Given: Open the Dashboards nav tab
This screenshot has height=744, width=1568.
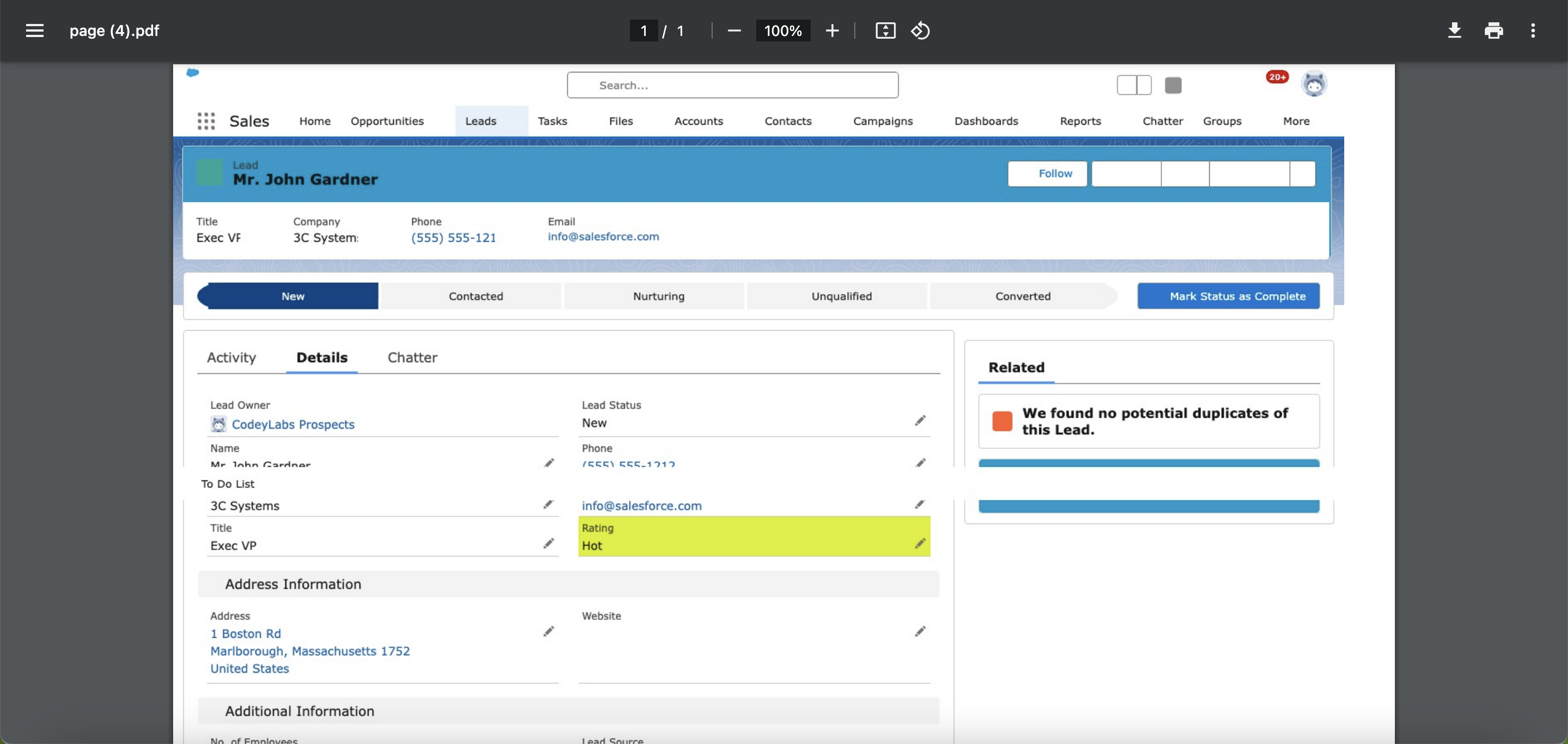Looking at the screenshot, I should coord(986,120).
